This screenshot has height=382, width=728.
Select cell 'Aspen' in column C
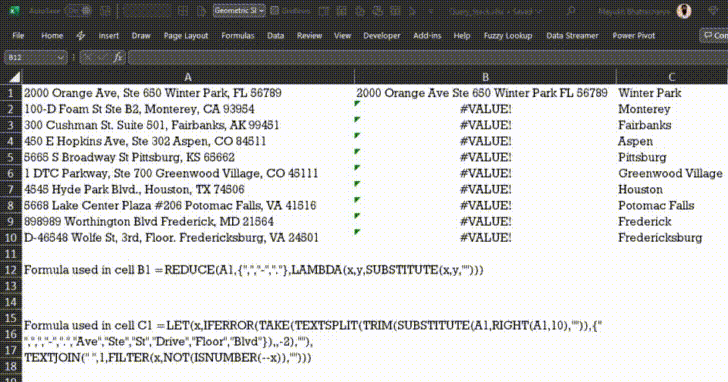tap(672, 141)
